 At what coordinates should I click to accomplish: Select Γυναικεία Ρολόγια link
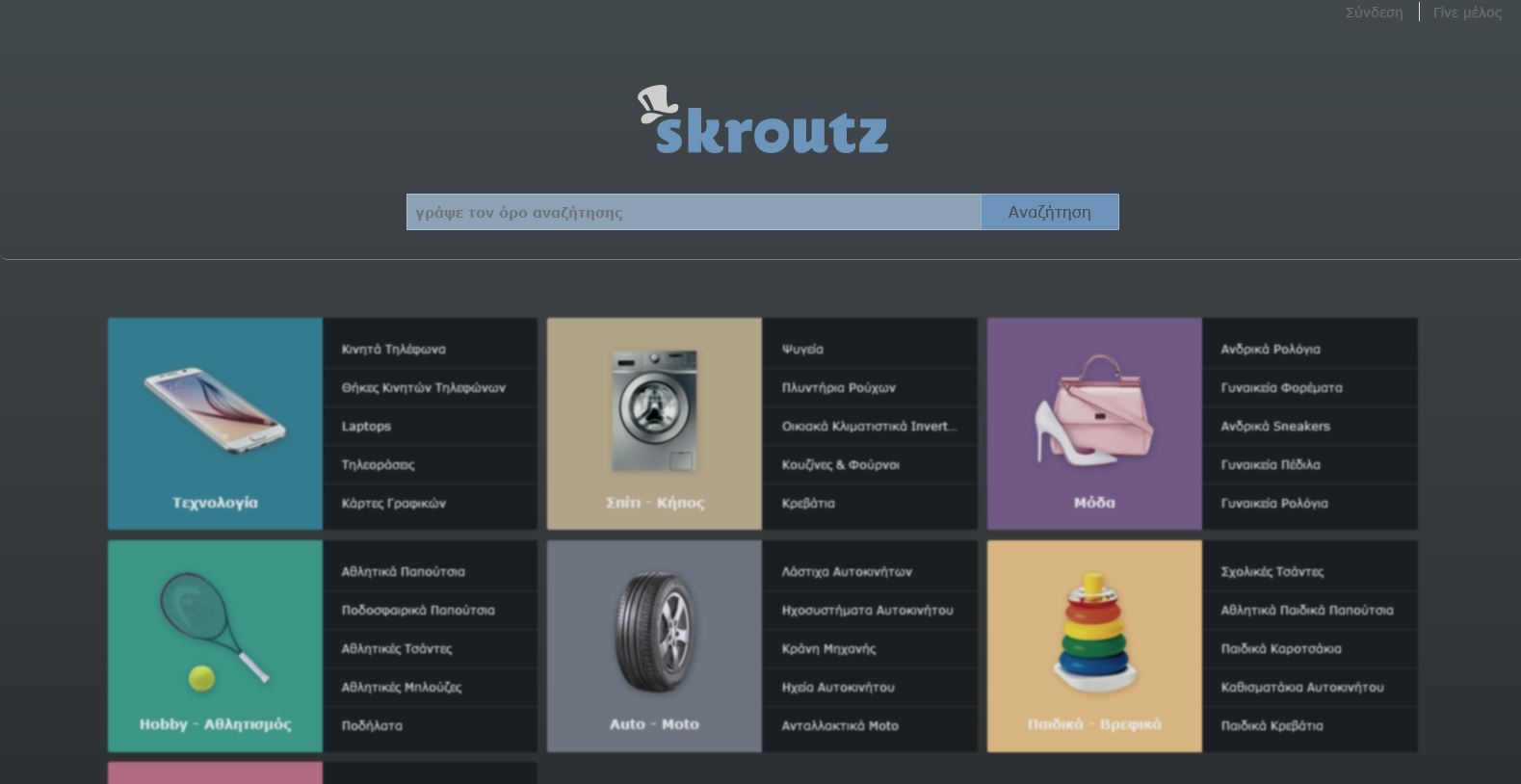point(1274,503)
